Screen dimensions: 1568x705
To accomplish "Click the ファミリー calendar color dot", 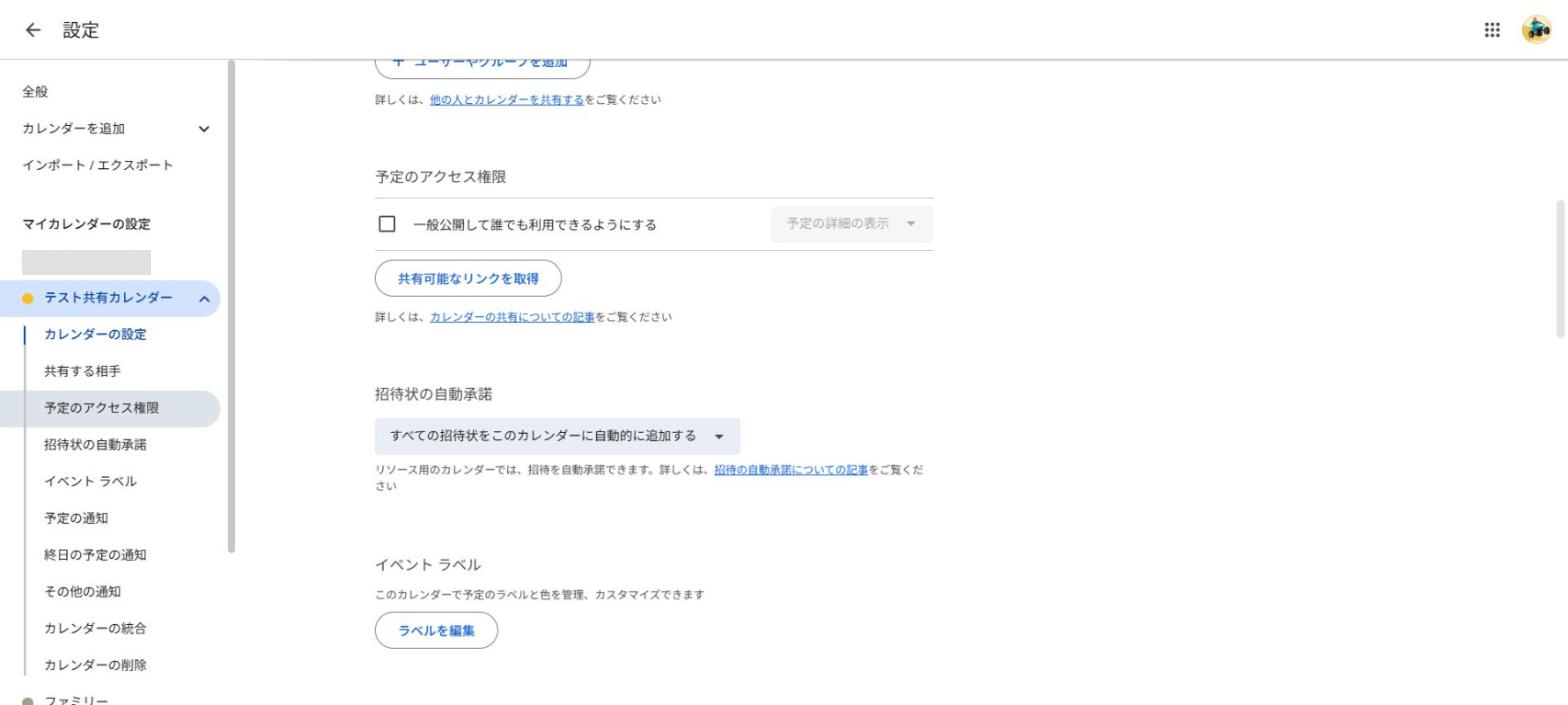I will [28, 702].
